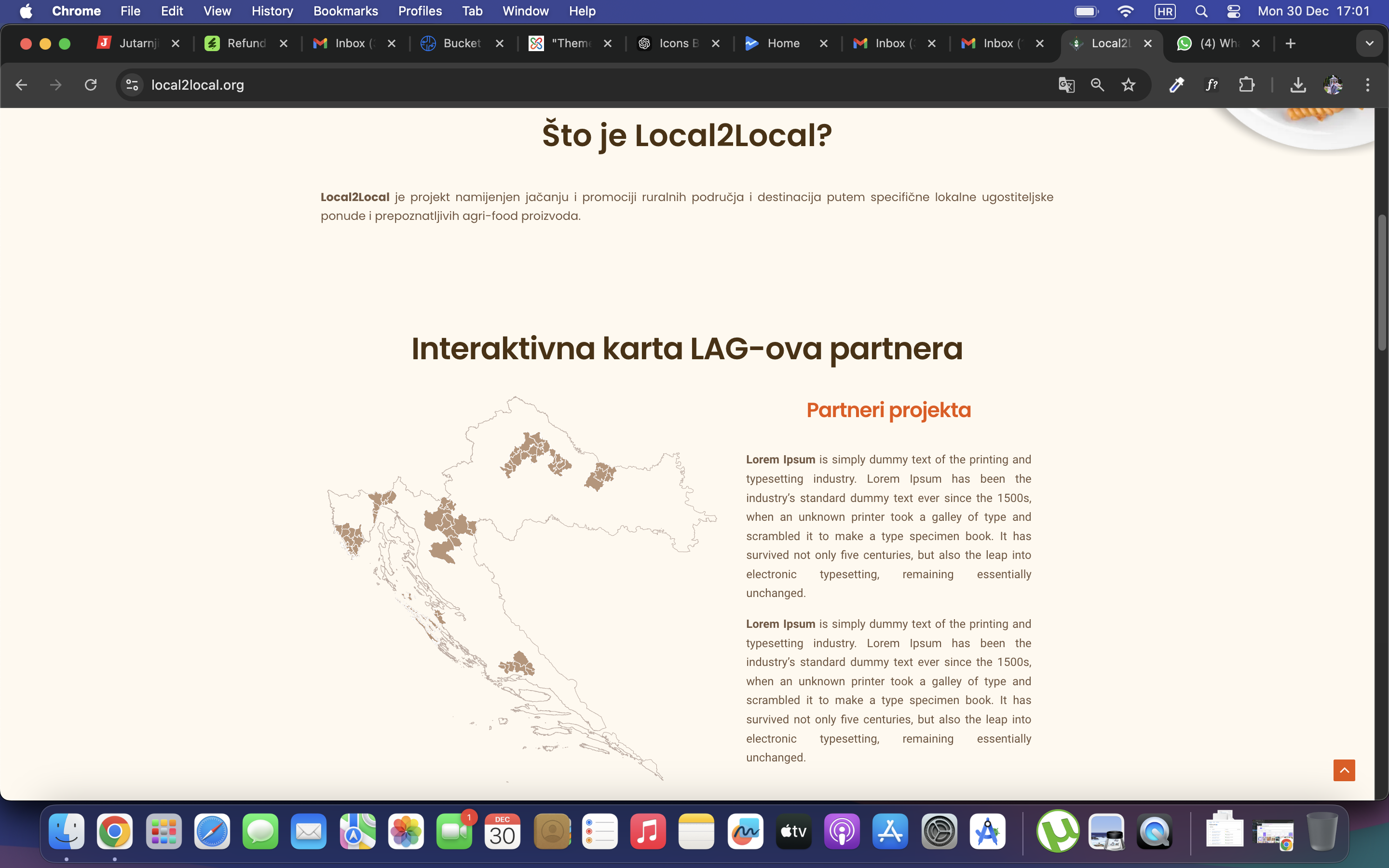Screen dimensions: 1389x868
Task: Open the Extensions puzzle icon
Action: (1247, 85)
